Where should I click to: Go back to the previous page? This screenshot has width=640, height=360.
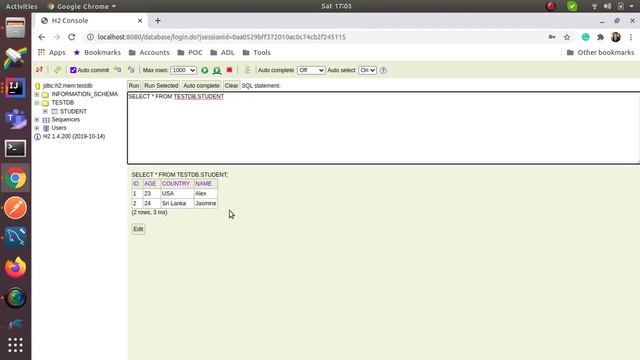pyautogui.click(x=42, y=37)
